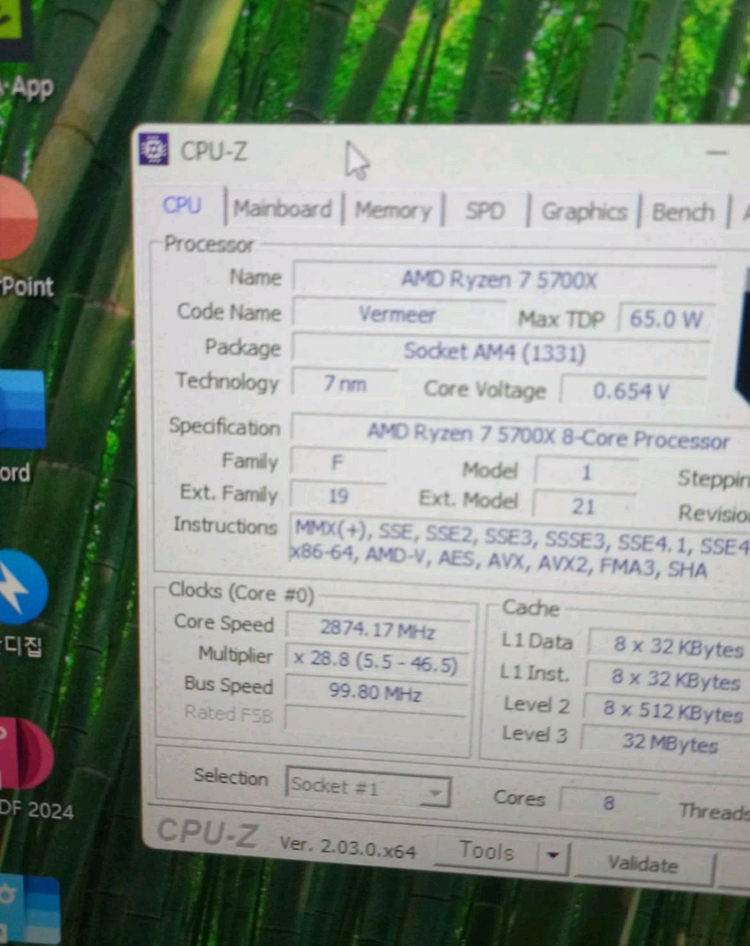Open the blue desktop icon at bottom left

pos(30,909)
